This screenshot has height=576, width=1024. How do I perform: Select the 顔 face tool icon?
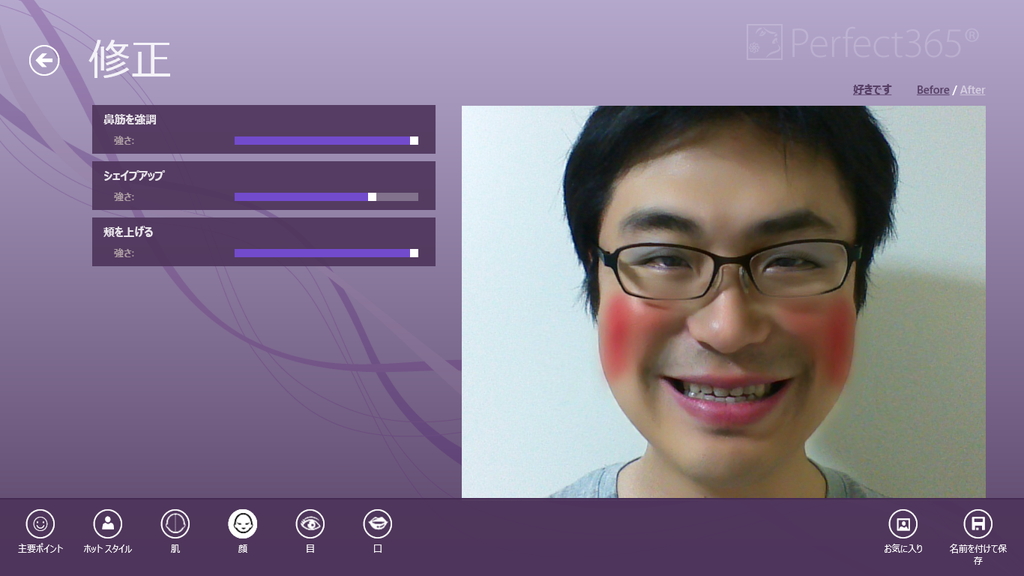[x=242, y=524]
